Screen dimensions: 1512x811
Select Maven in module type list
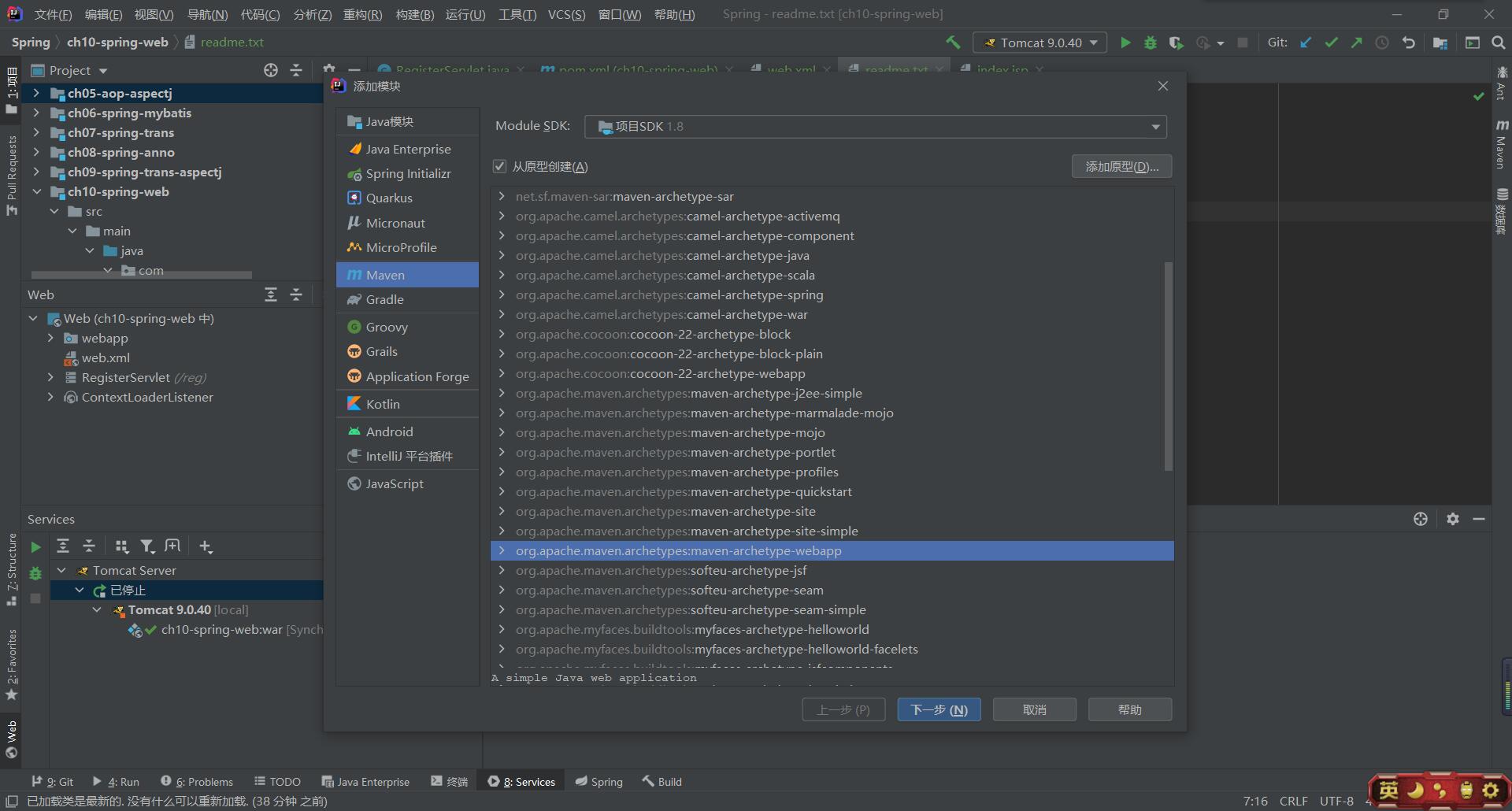coord(408,275)
